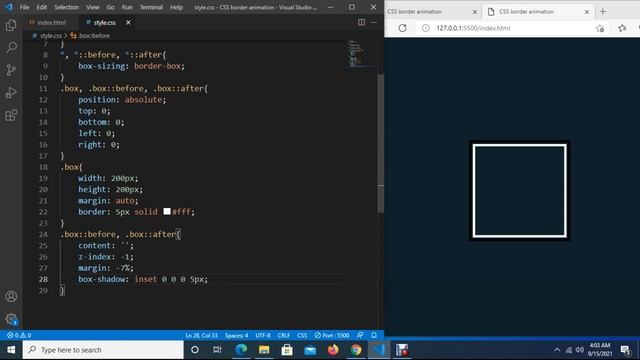Open a new browser tab
This screenshot has width=640, height=360.
click(603, 11)
